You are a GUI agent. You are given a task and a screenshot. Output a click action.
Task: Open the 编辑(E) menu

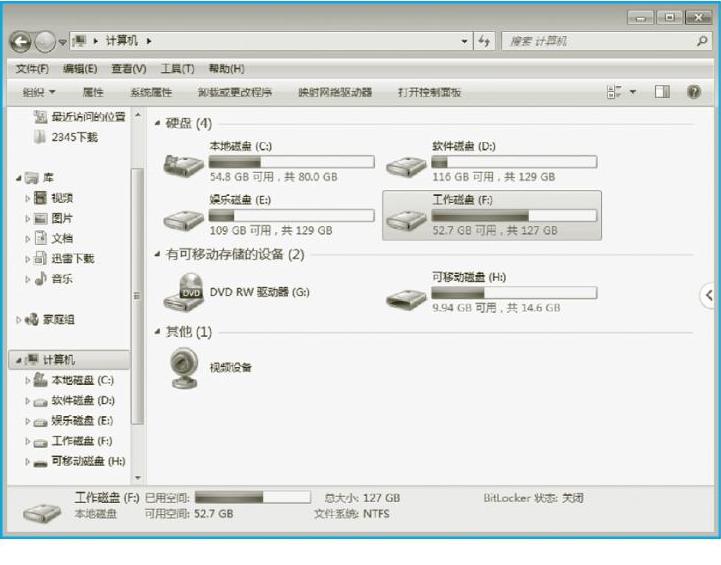(x=80, y=69)
